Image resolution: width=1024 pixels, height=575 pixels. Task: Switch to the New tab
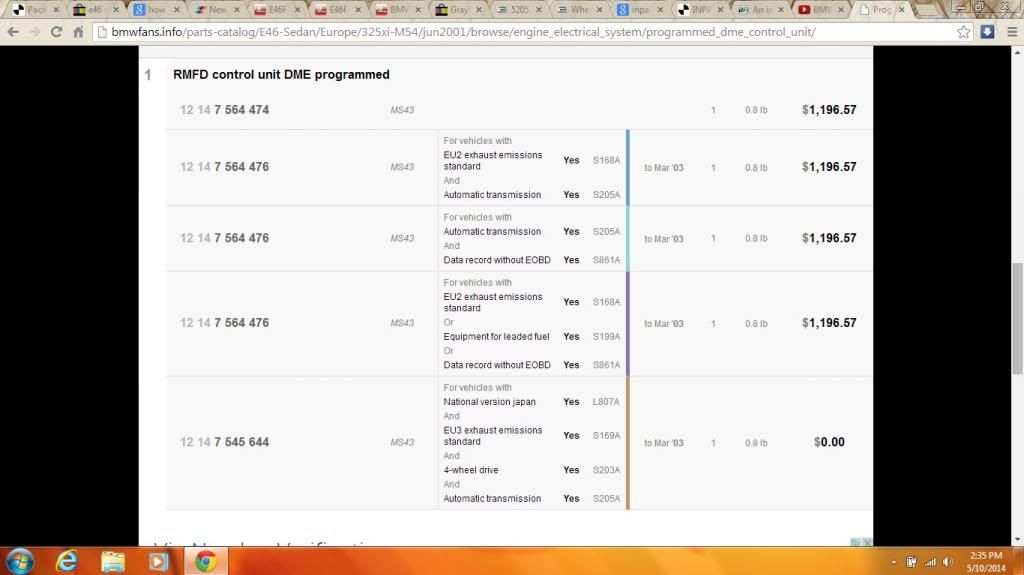217,10
